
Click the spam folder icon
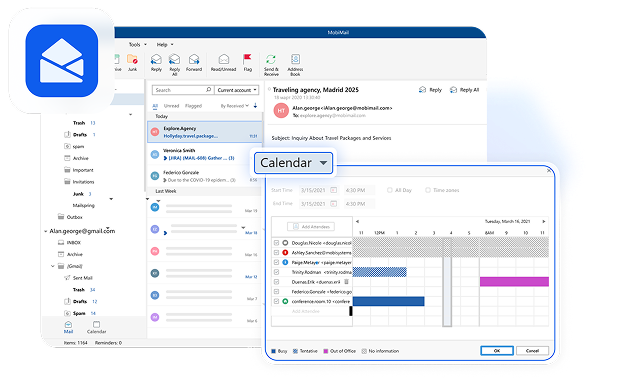coord(67,146)
